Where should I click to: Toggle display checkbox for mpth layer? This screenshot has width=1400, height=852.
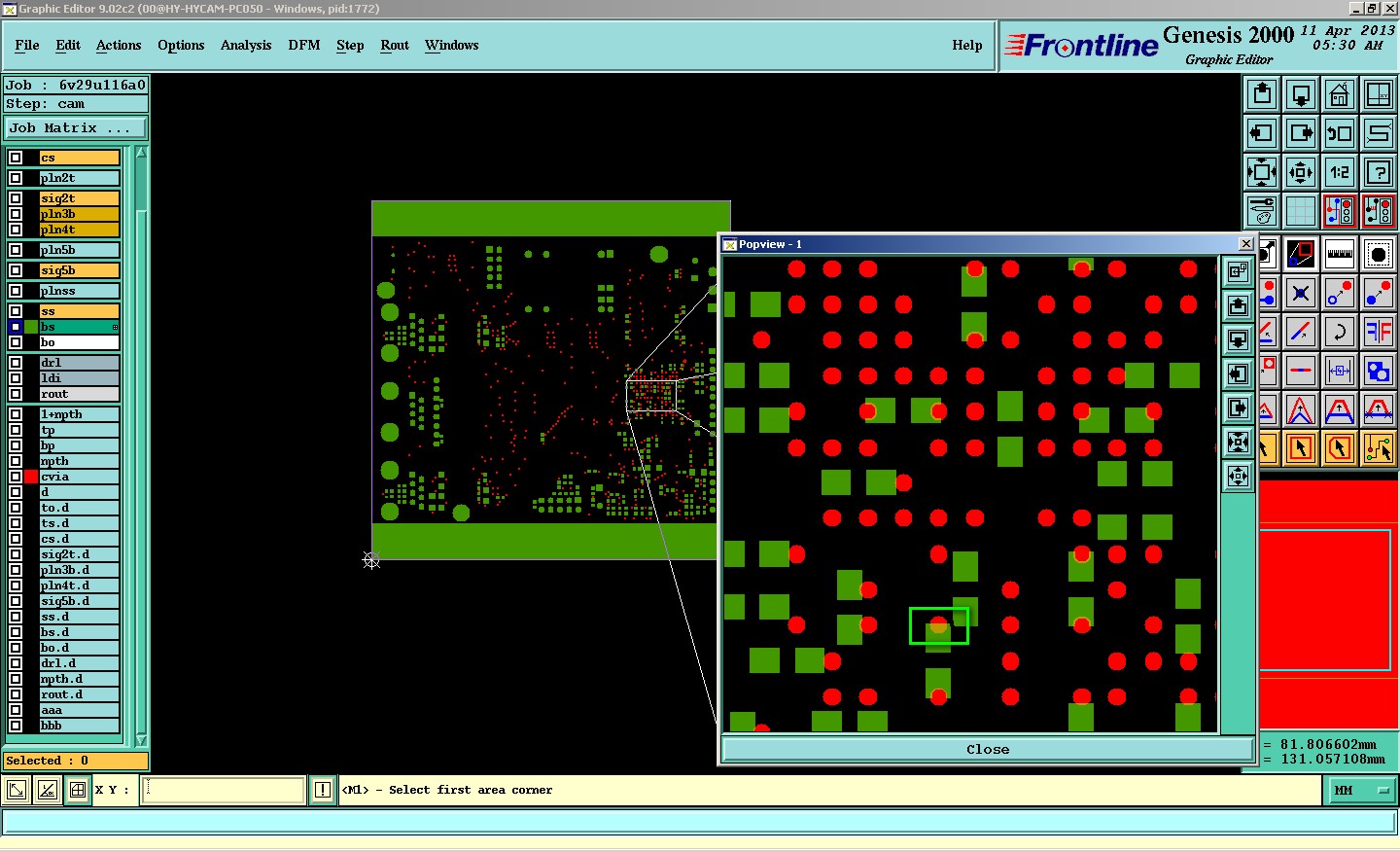pyautogui.click(x=16, y=461)
